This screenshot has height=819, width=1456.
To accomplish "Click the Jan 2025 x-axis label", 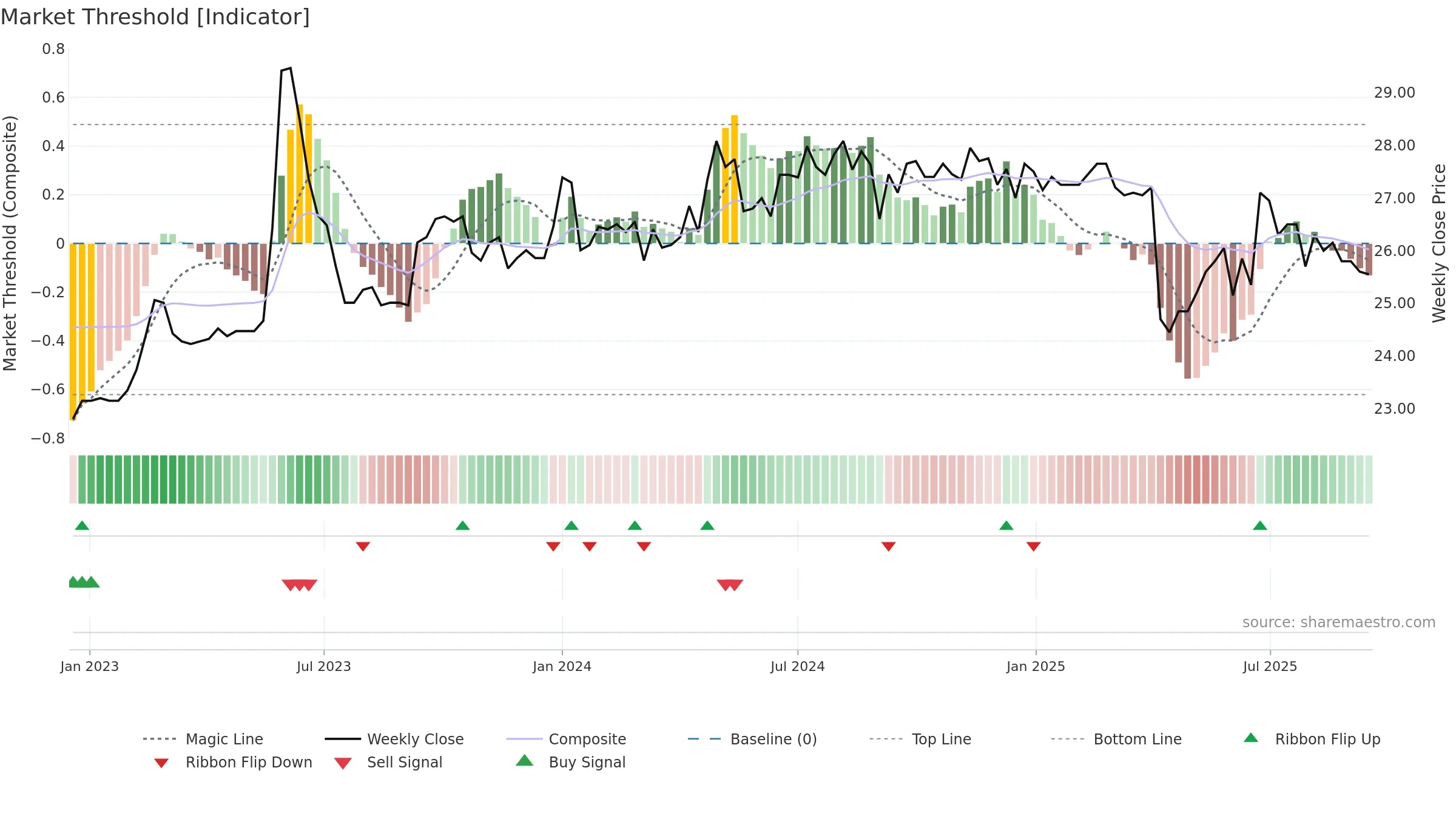I will coord(1036,667).
